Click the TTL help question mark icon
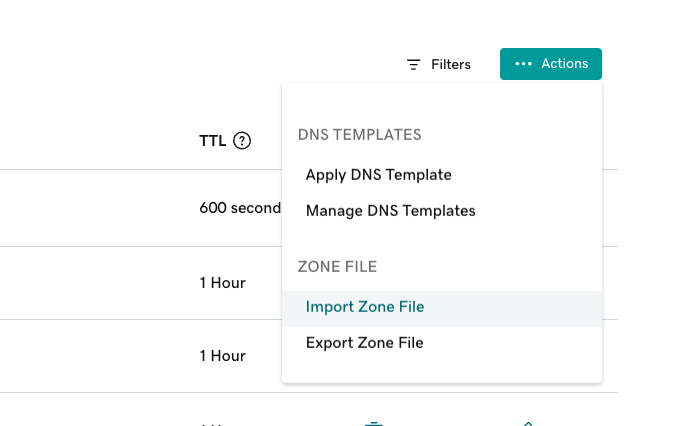 [241, 141]
